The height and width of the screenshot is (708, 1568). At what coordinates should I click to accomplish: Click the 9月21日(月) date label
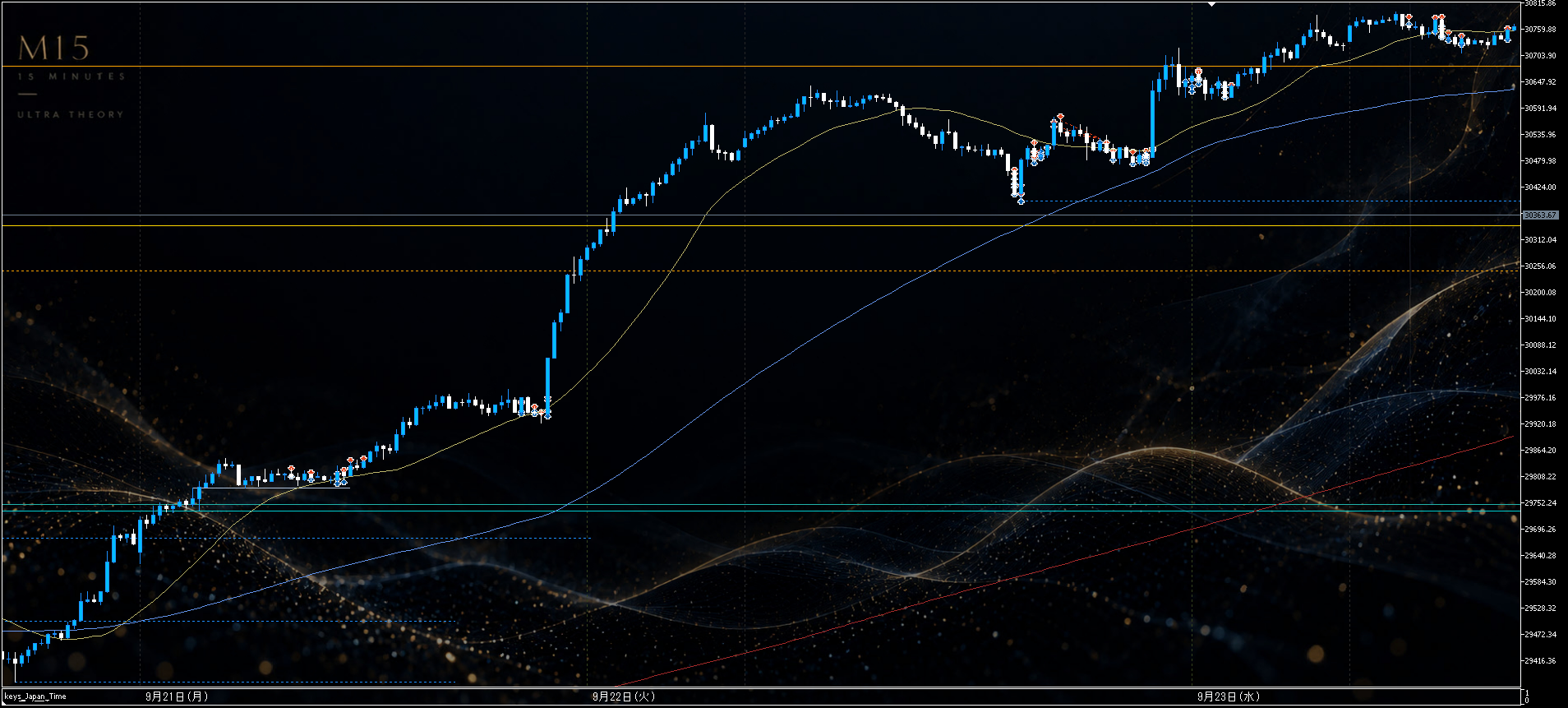coord(177,696)
